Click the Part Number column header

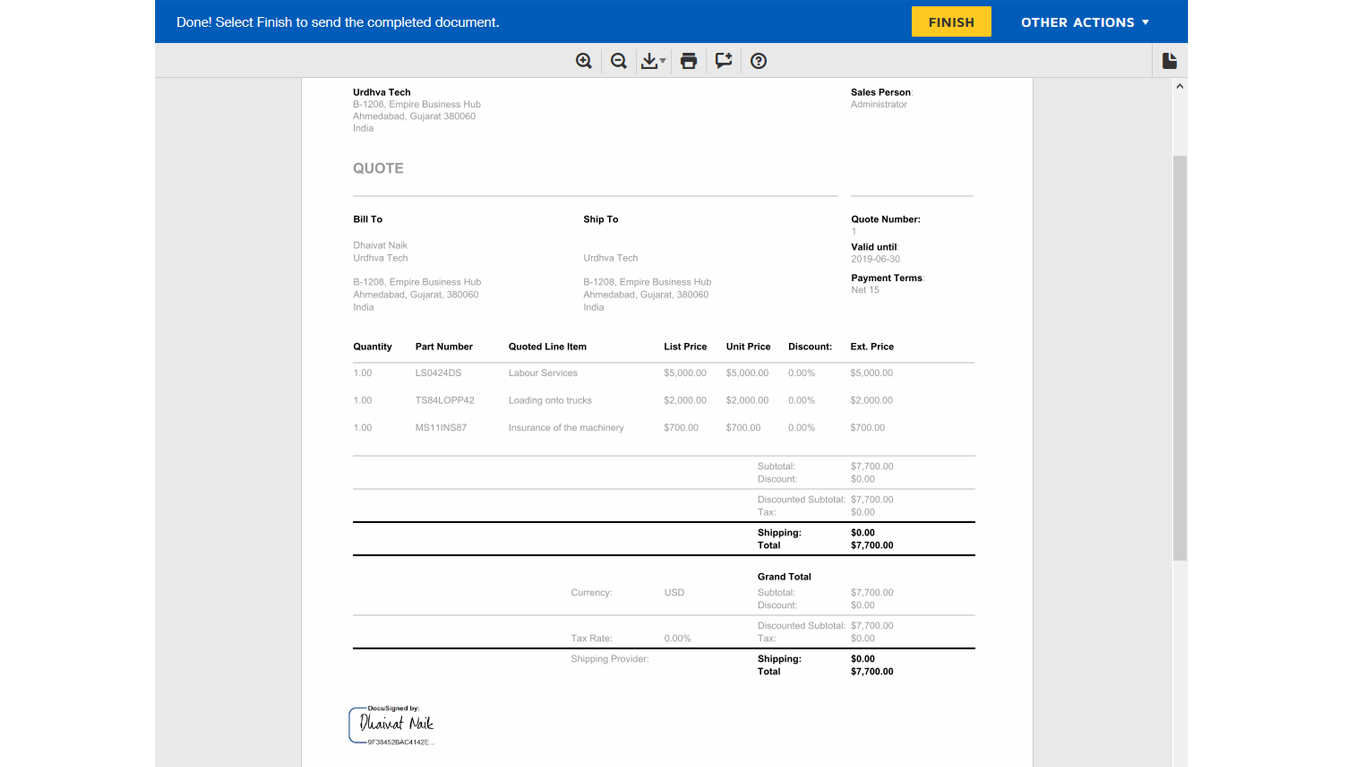point(444,347)
